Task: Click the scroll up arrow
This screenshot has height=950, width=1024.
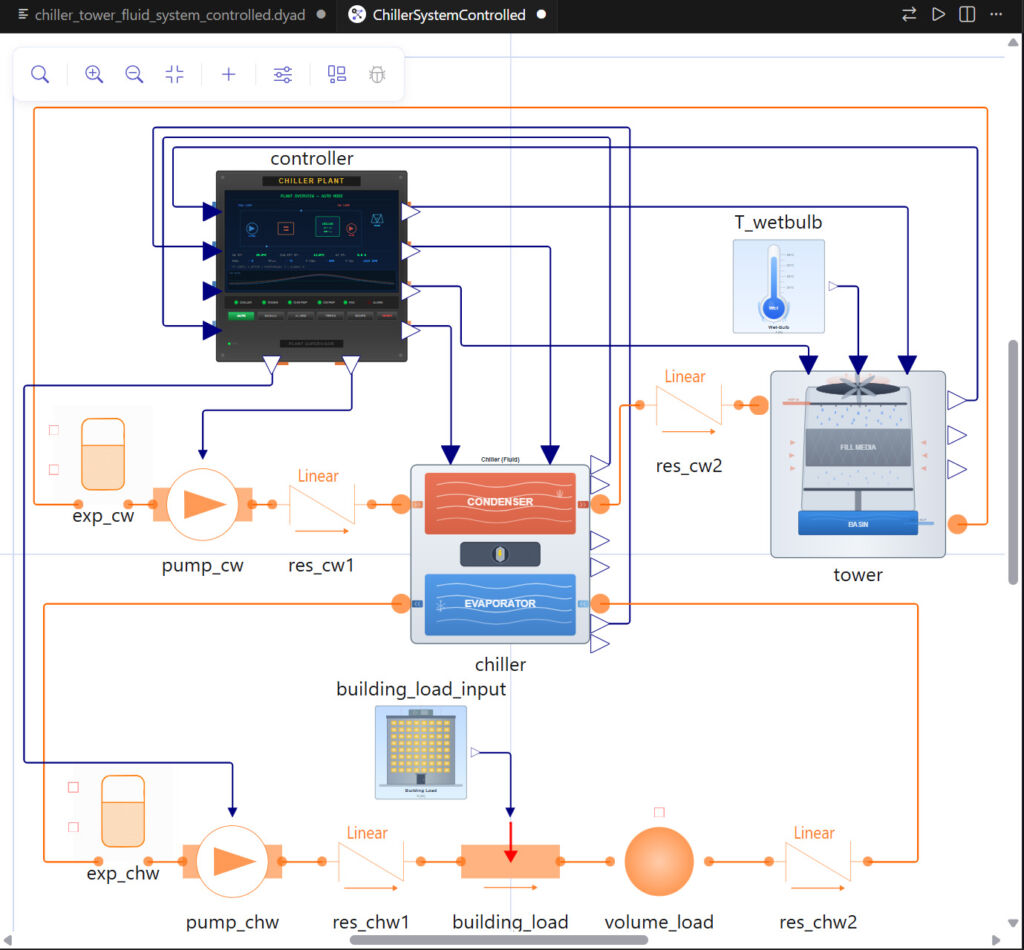Action: click(x=1013, y=42)
